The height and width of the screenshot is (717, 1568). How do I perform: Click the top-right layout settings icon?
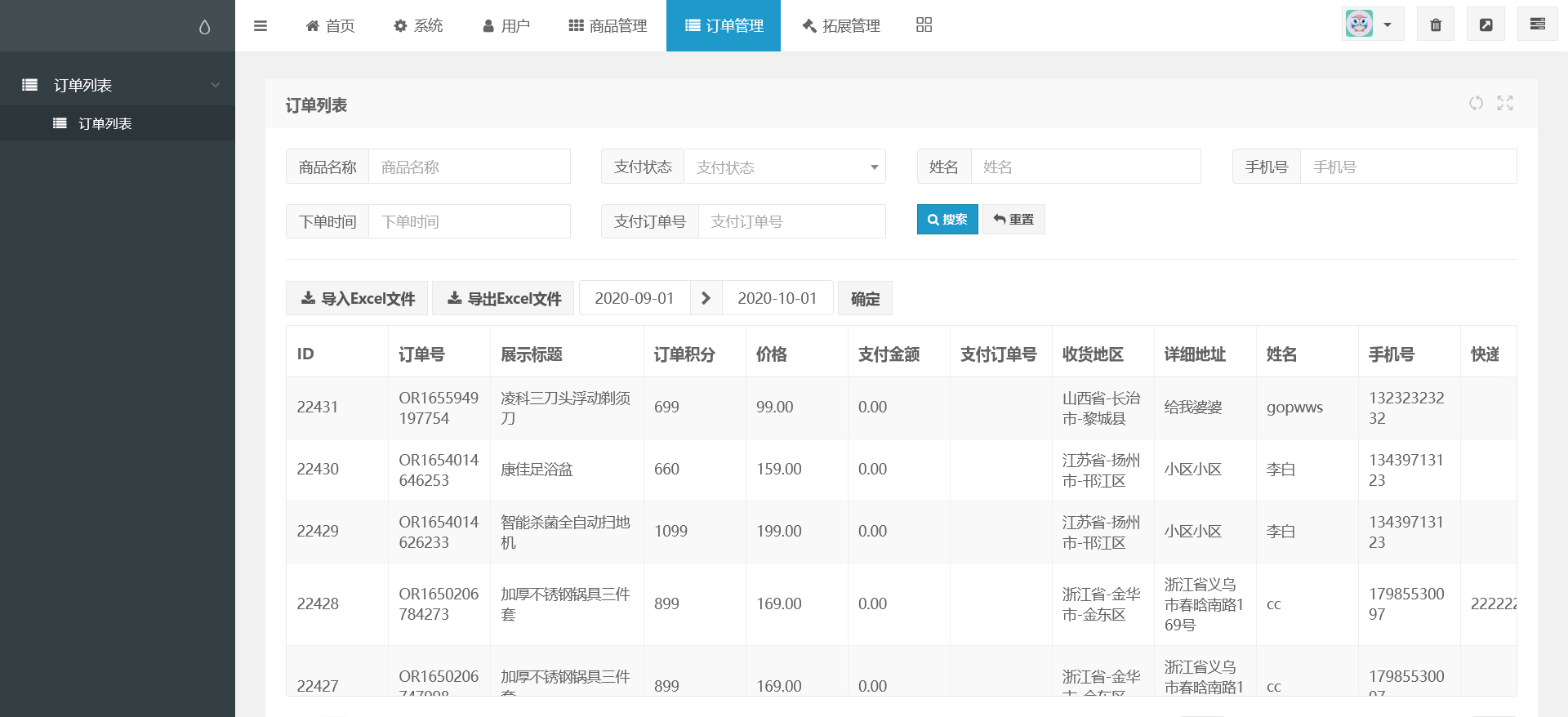(1537, 24)
